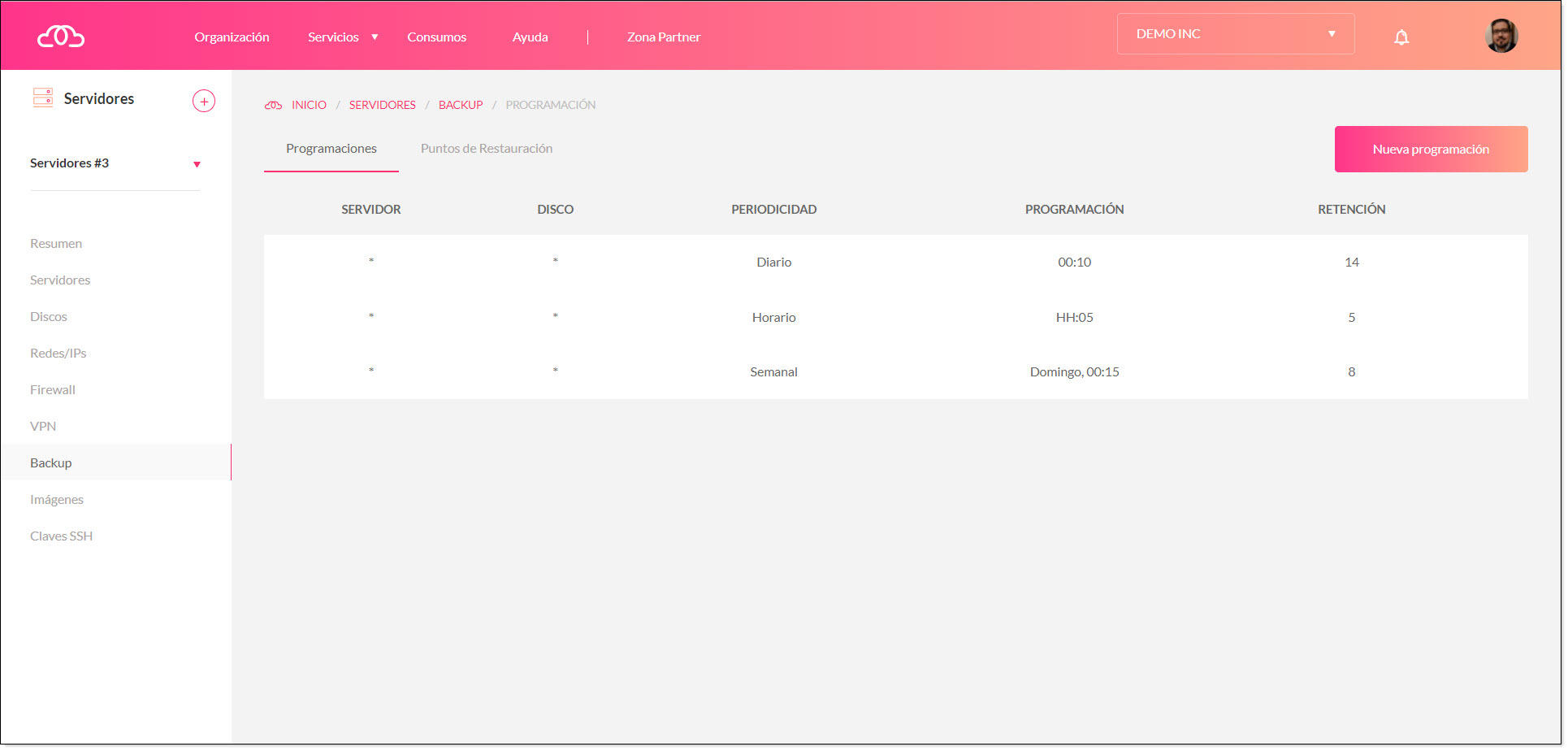Open the notifications bell
The height and width of the screenshot is (751, 1568).
coord(1401,37)
